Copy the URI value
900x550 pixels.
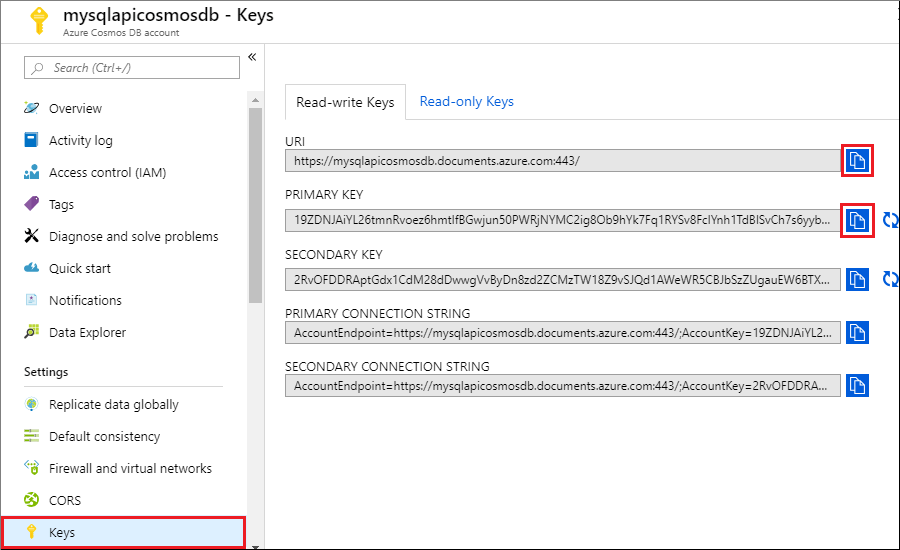(x=857, y=161)
